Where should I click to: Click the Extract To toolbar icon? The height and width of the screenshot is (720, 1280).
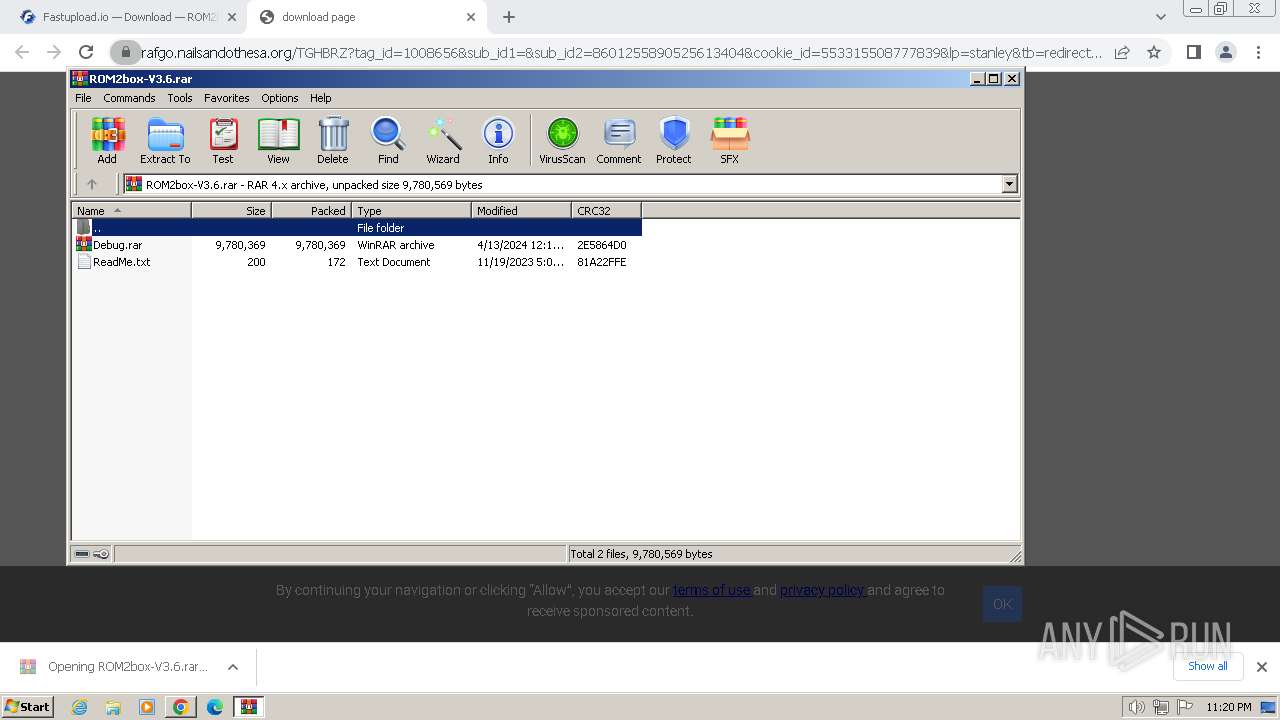(165, 140)
